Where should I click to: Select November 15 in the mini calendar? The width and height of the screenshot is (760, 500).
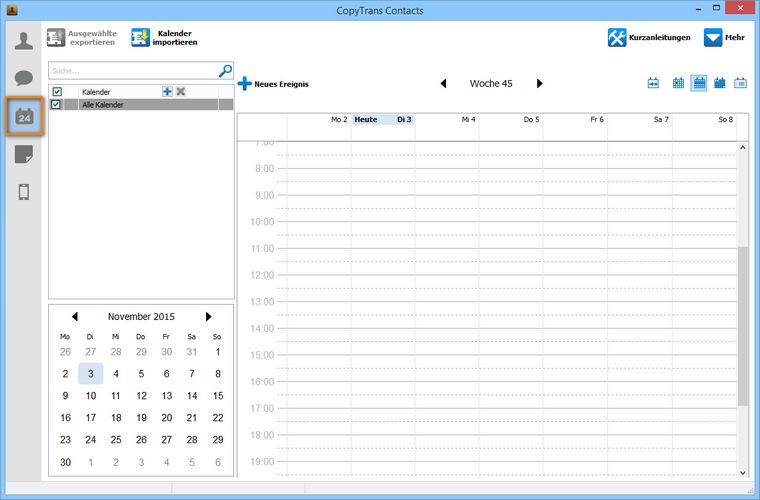(x=218, y=396)
